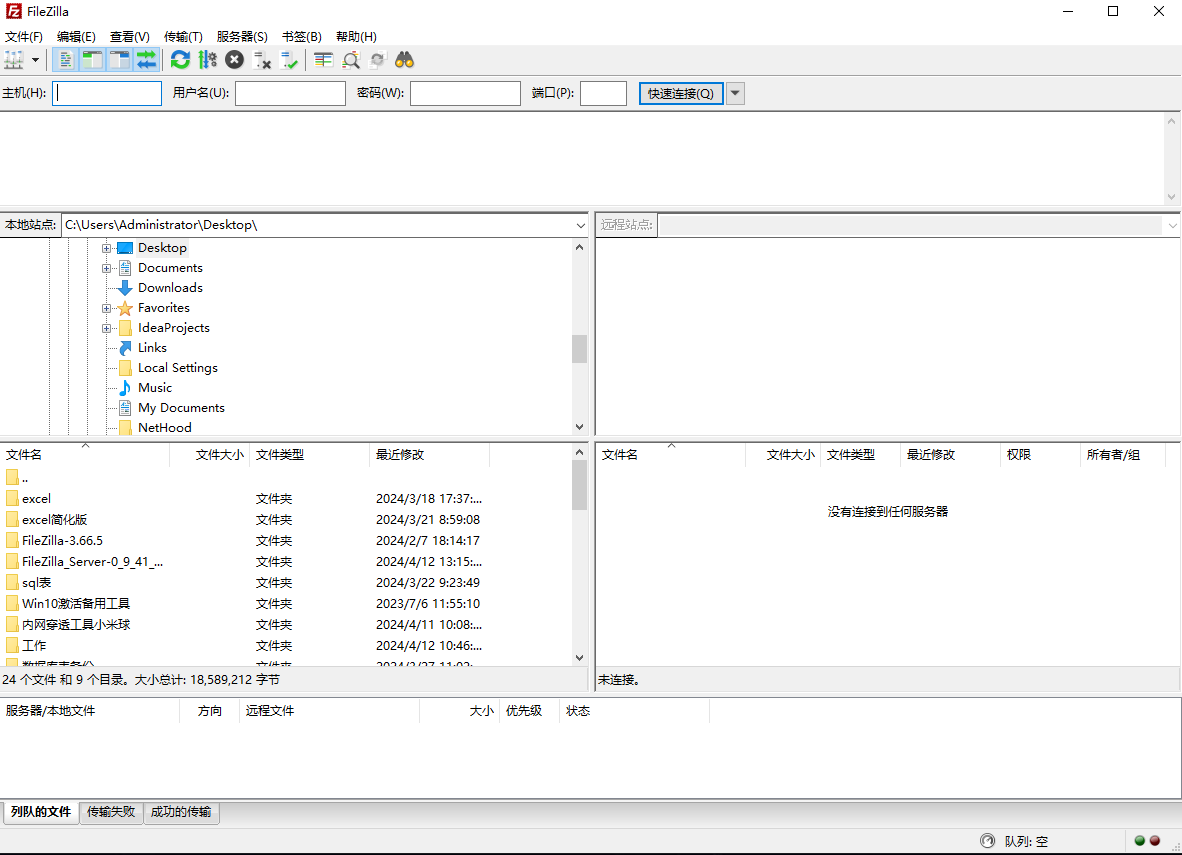Viewport: 1182px width, 855px height.
Task: Select Local Settings in the tree
Action: 178,368
